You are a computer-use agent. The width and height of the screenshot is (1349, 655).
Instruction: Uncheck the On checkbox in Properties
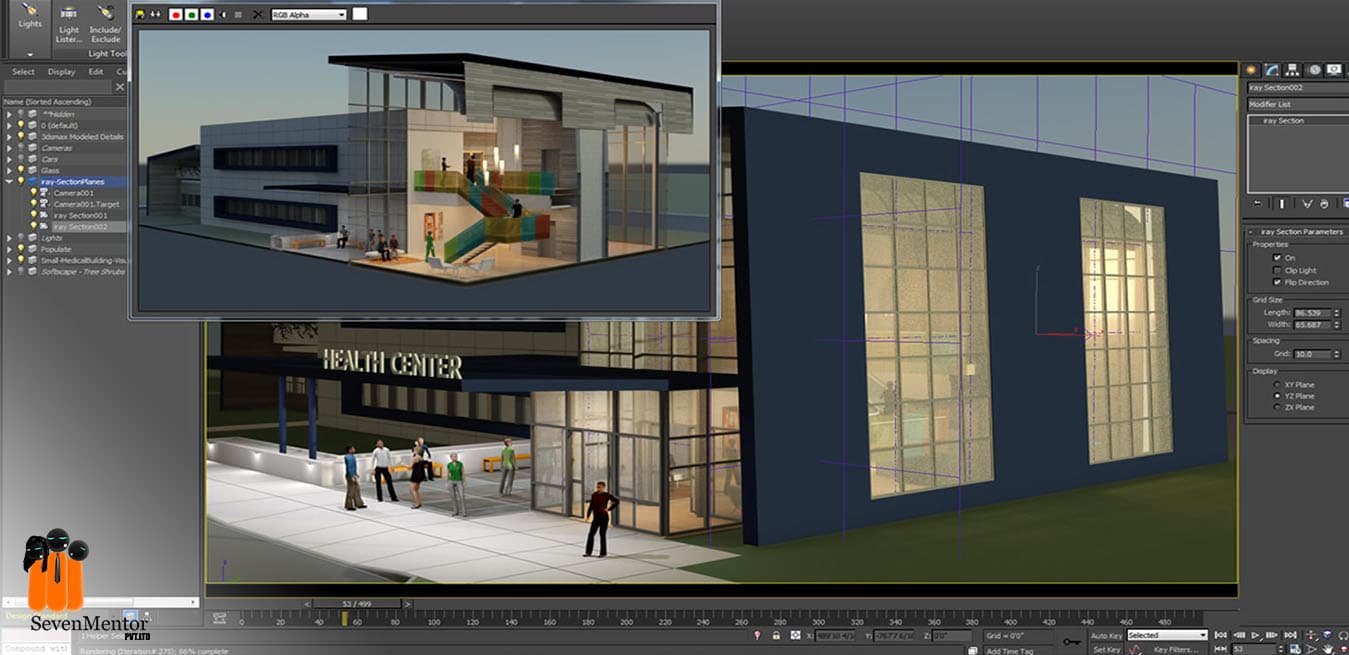1277,258
